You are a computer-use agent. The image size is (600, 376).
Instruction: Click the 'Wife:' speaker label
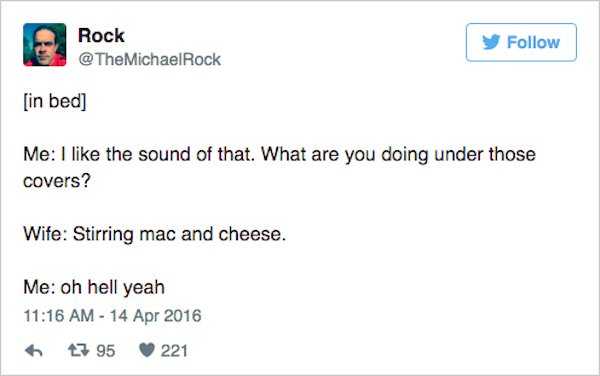pyautogui.click(x=46, y=234)
